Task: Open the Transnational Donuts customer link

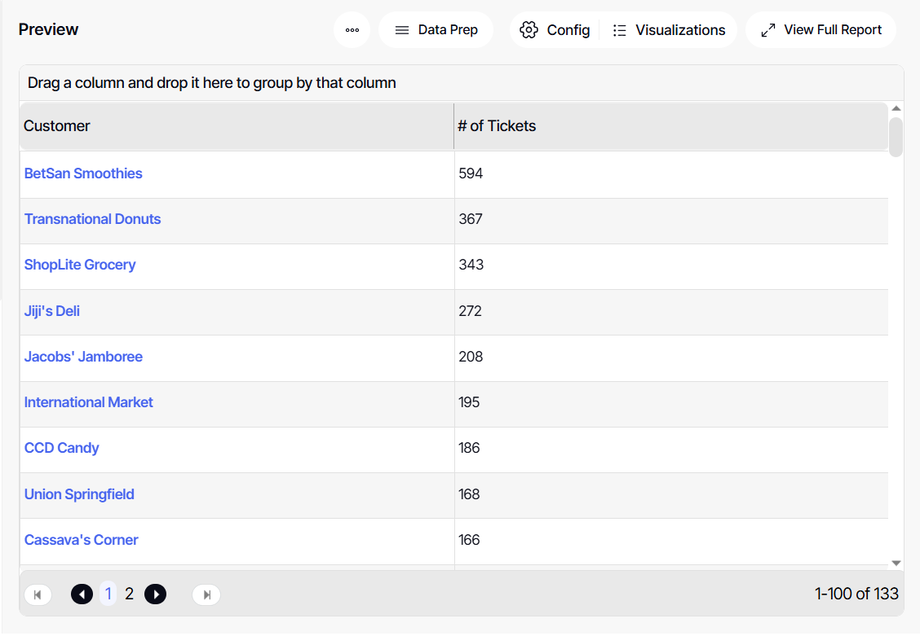Action: [92, 219]
